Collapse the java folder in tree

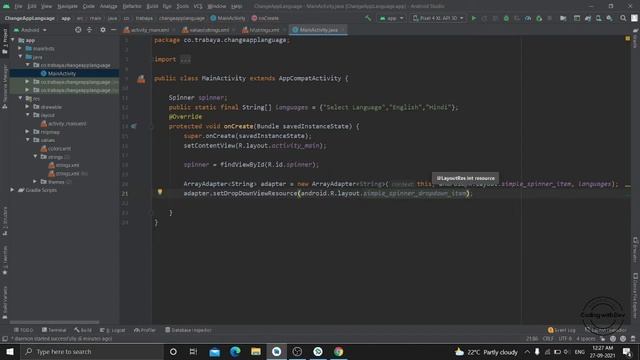pyautogui.click(x=20, y=57)
